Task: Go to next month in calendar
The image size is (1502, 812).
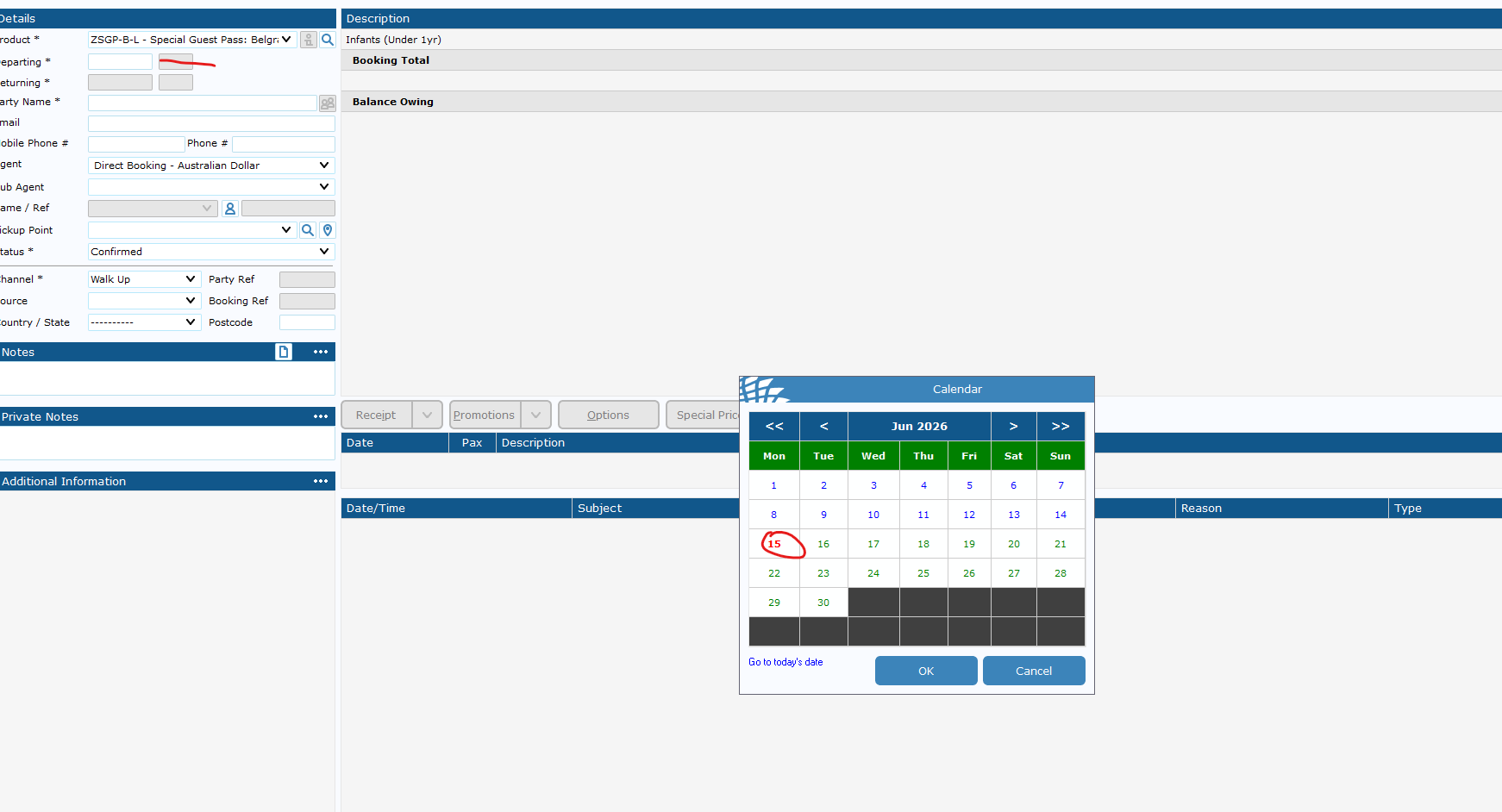Action: [x=1014, y=426]
